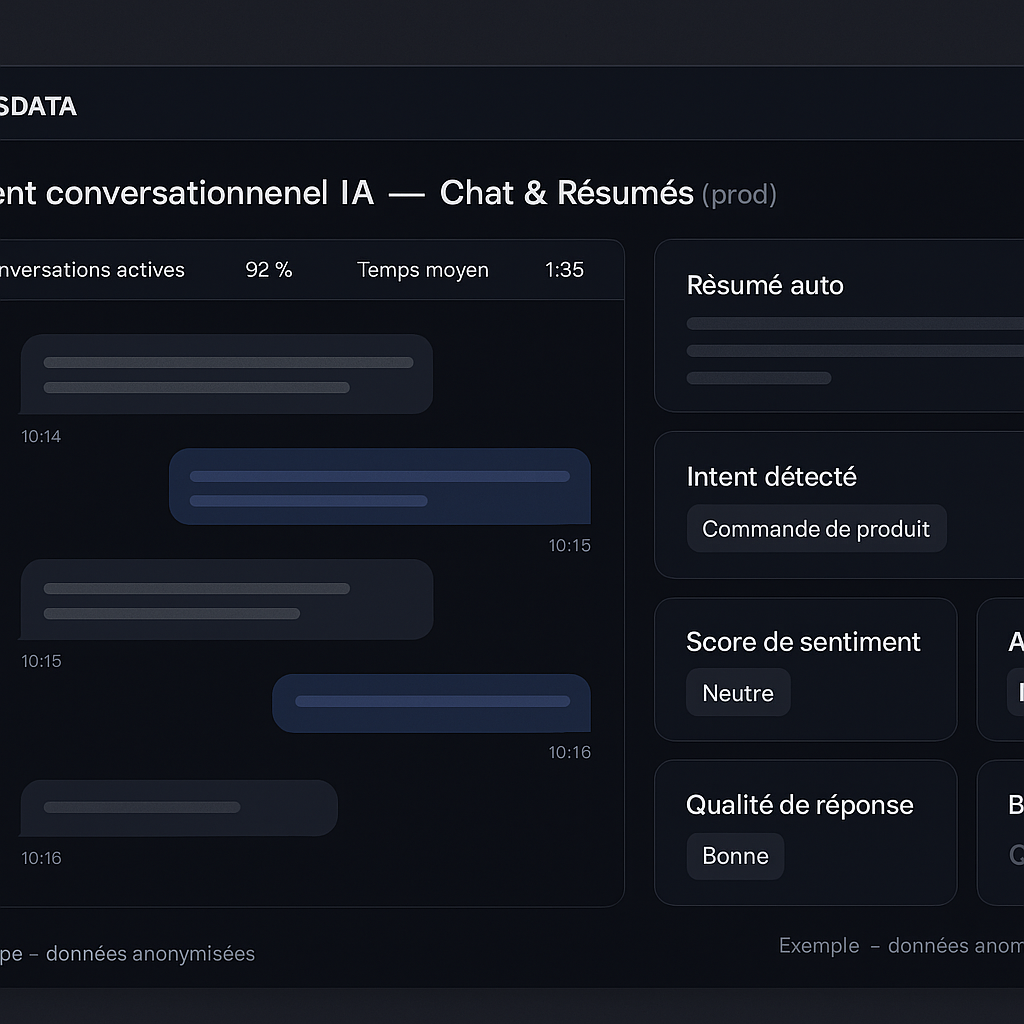Screen dimensions: 1024x1024
Task: Open the Score de sentiment card
Action: pos(803,641)
